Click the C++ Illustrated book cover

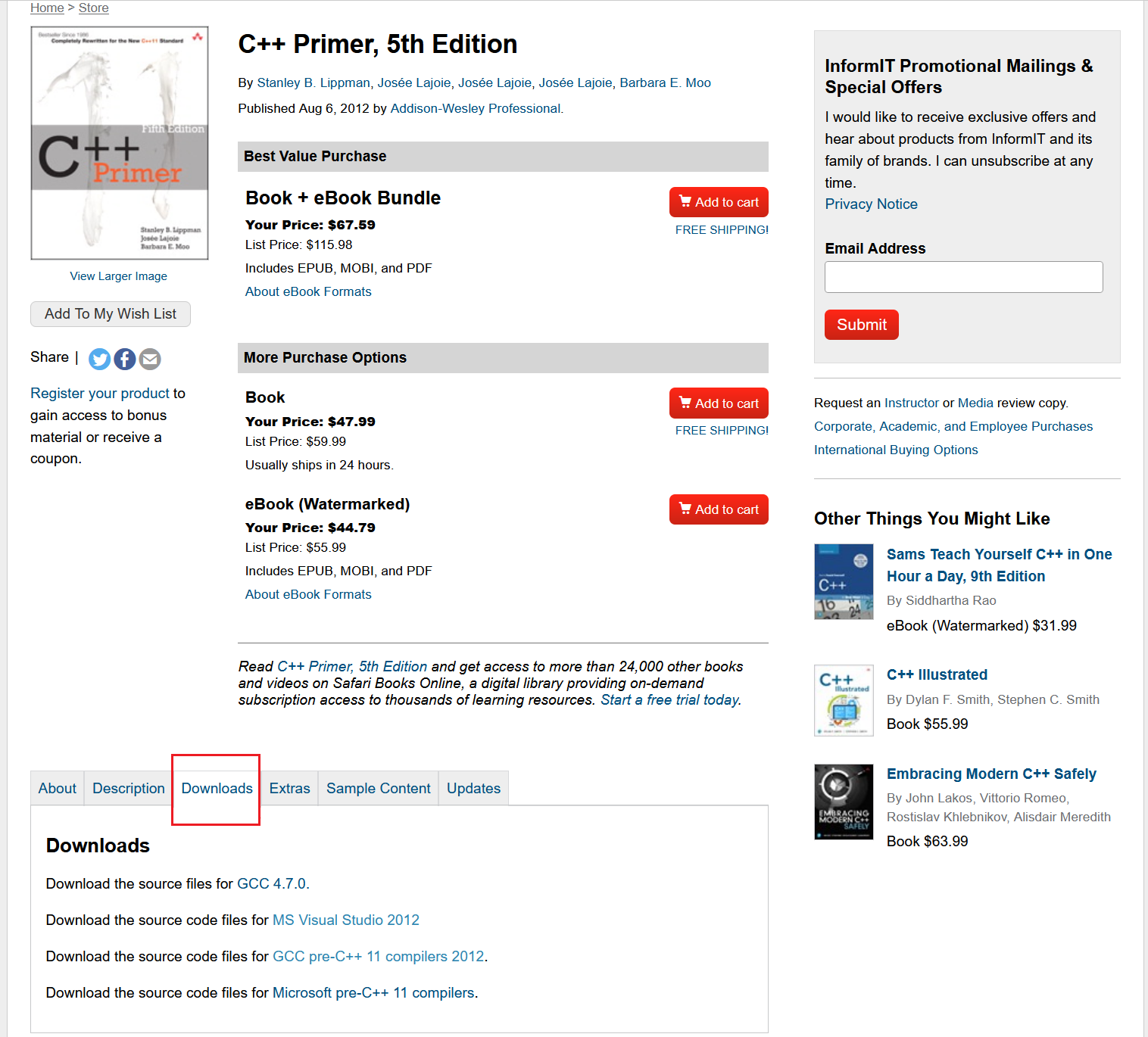(x=844, y=700)
